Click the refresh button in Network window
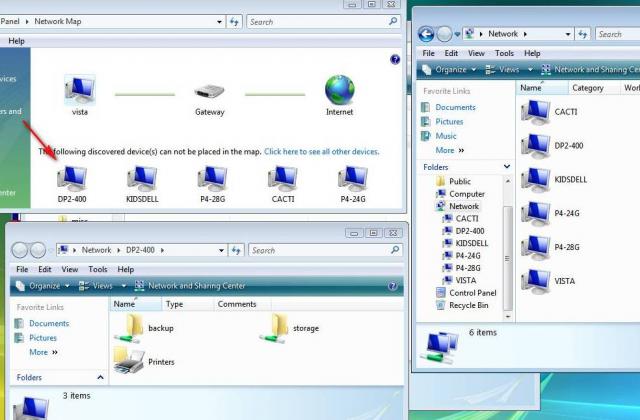The width and height of the screenshot is (640, 420). click(x=583, y=34)
